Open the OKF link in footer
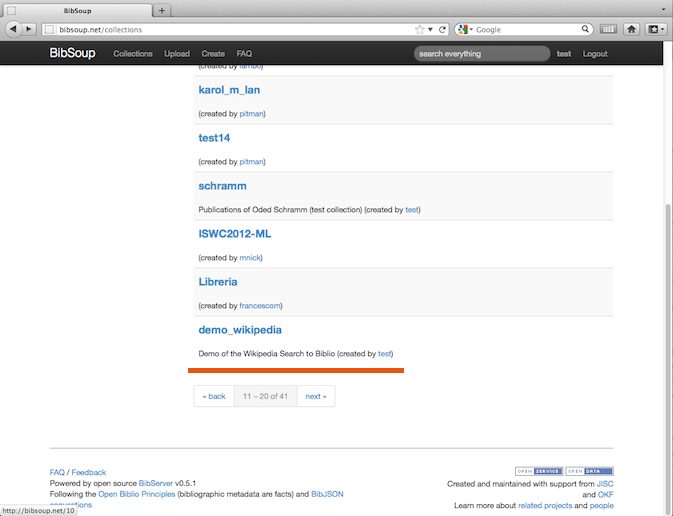This screenshot has height=516, width=673. 606,495
